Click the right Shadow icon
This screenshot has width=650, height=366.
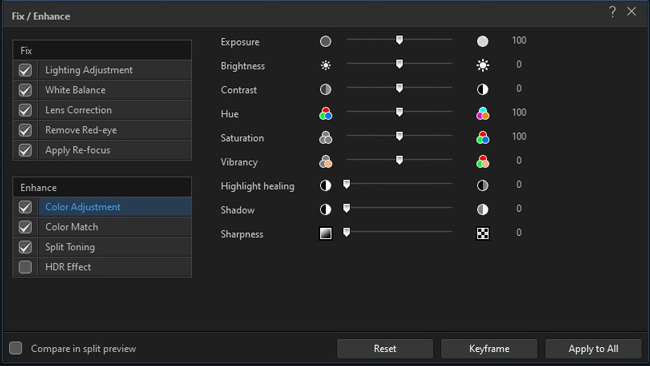[x=483, y=209]
